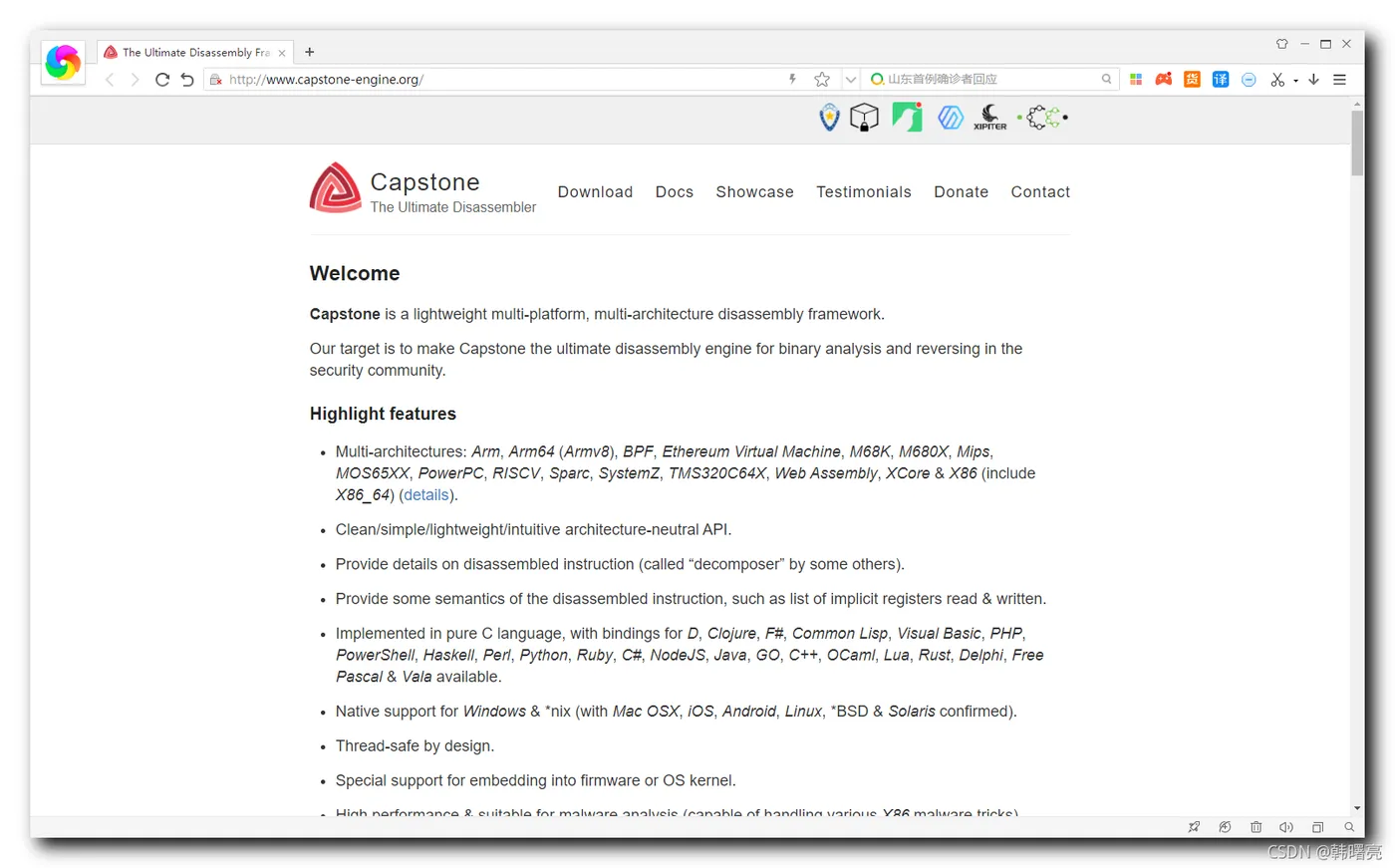Select The Ultimate Disassembly Framework tab
The image size is (1395, 868).
click(x=195, y=52)
